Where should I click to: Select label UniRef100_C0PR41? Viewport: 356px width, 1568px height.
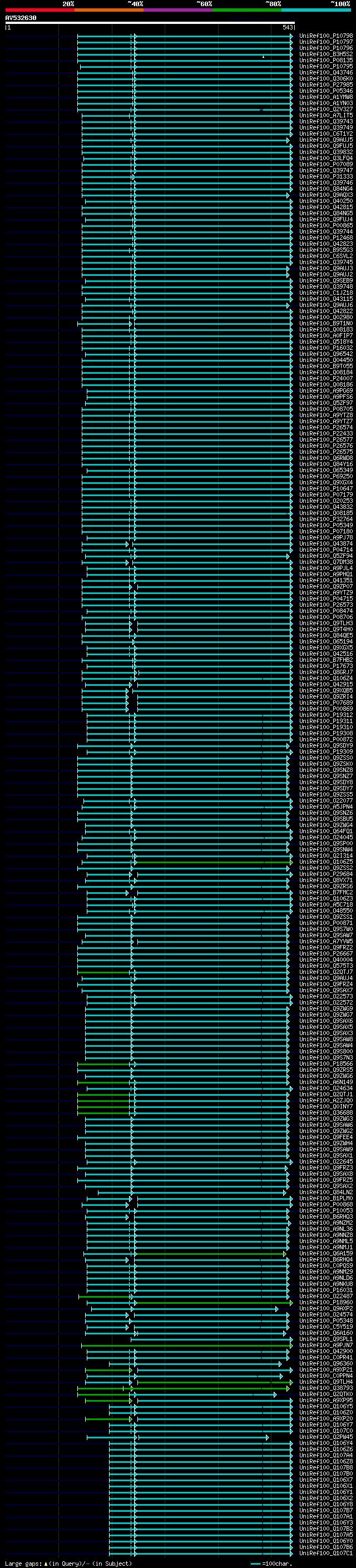pos(326,1357)
